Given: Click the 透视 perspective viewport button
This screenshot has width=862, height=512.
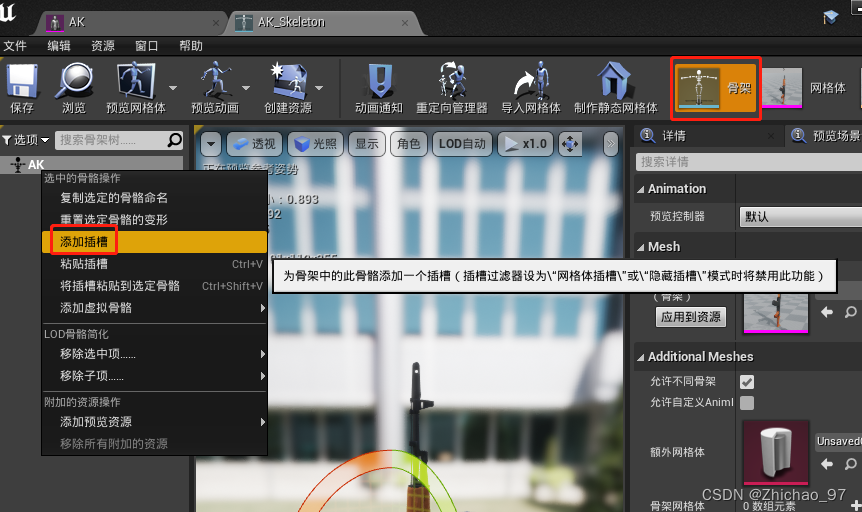Looking at the screenshot, I should 255,144.
